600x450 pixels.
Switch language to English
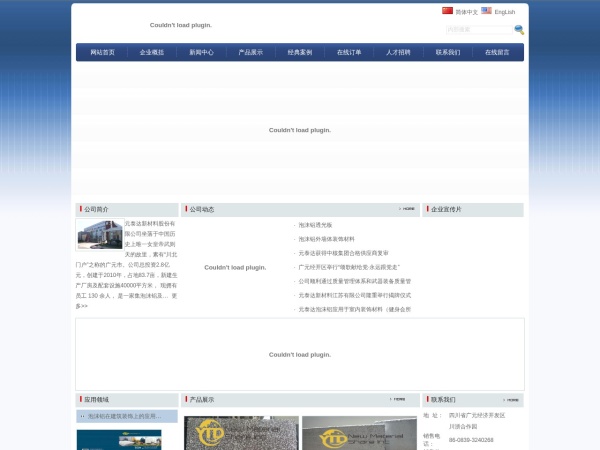coord(505,12)
